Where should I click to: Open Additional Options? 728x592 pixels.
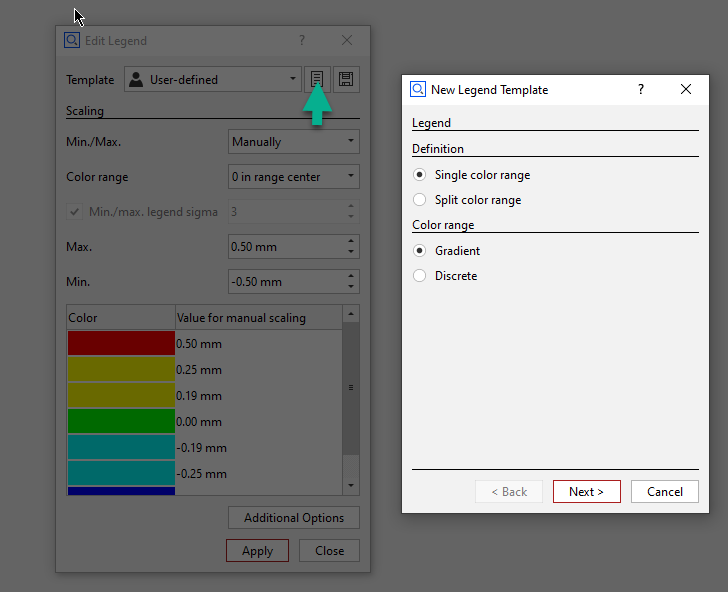coord(294,518)
